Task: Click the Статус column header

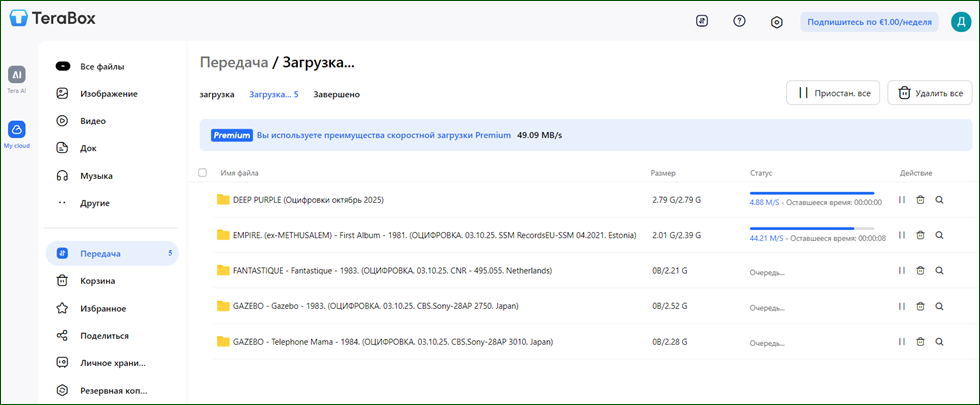Action: [761, 172]
